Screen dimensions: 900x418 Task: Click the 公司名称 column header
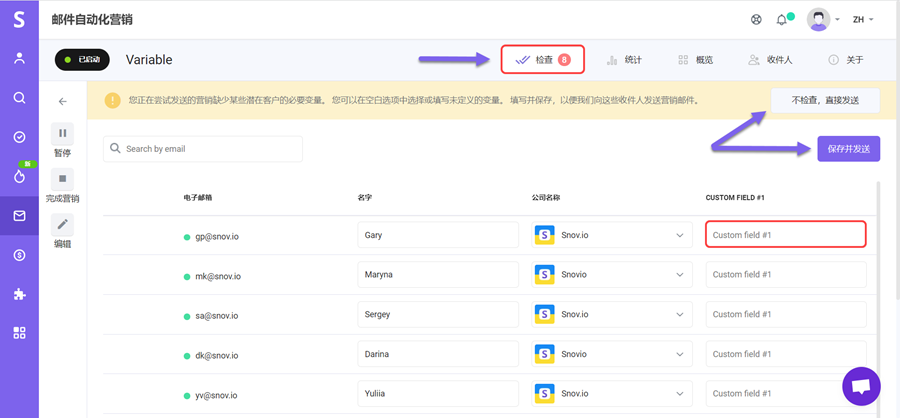(x=546, y=198)
